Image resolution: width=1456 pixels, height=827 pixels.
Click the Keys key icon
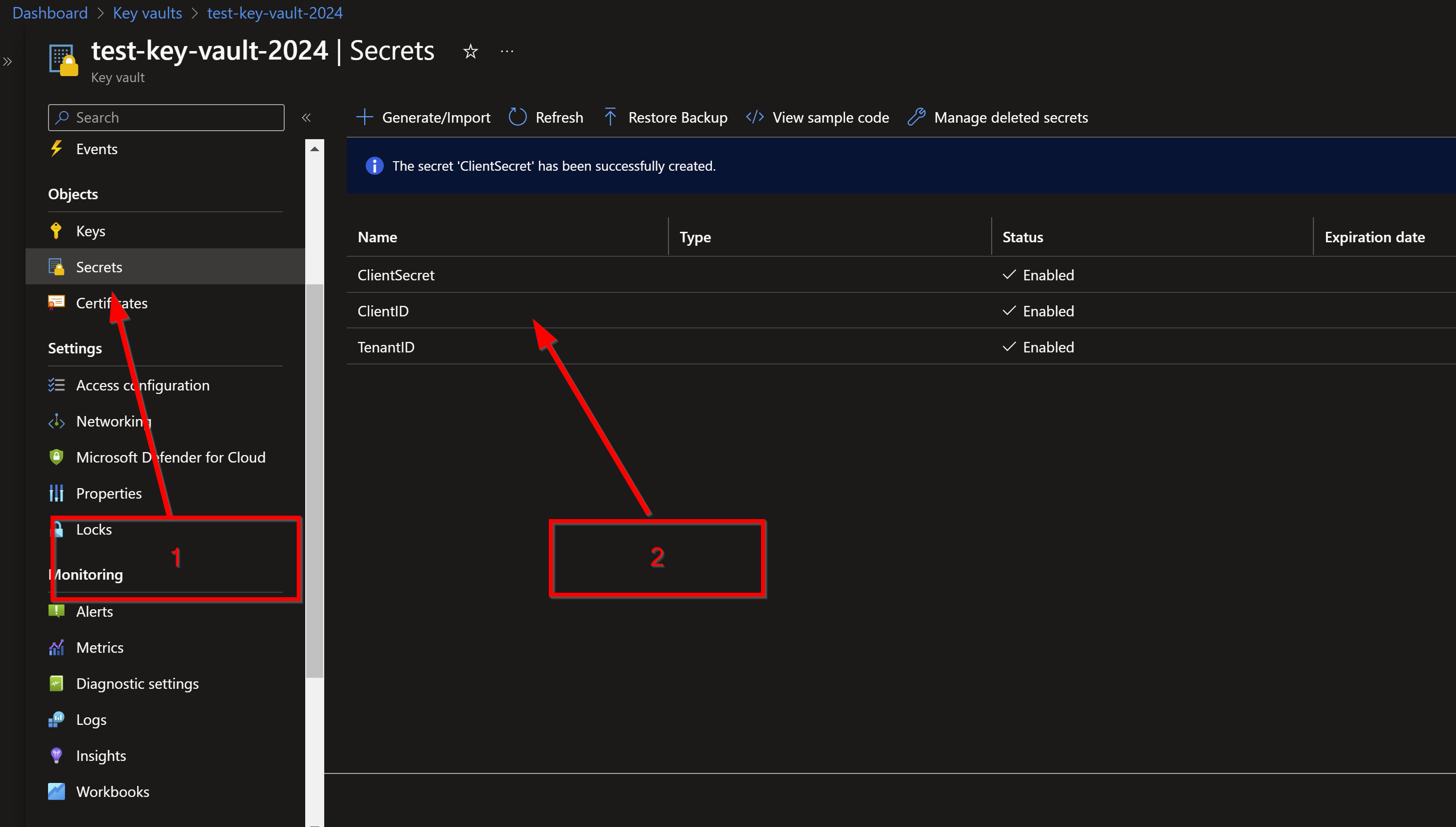[x=56, y=231]
